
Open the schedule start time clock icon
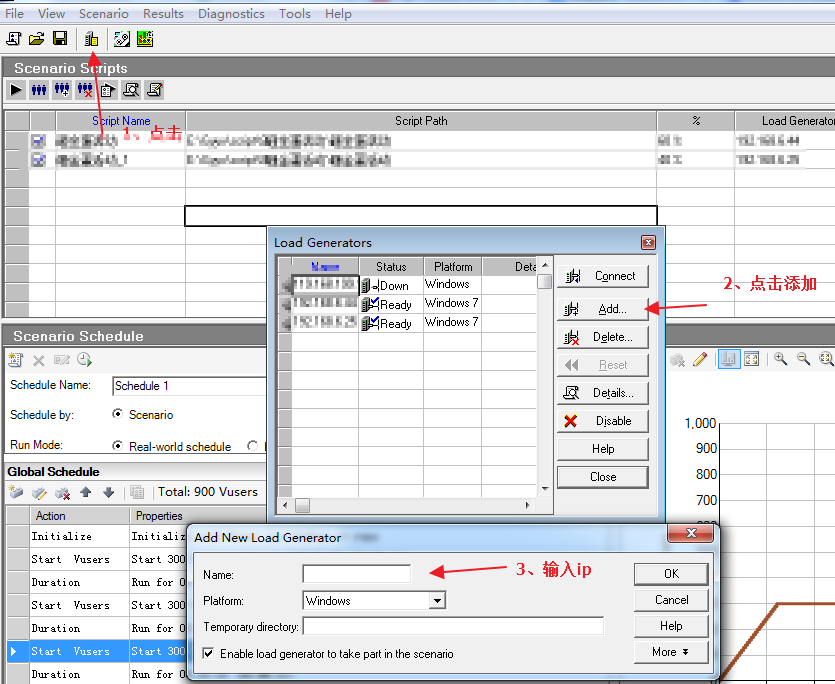[x=84, y=360]
